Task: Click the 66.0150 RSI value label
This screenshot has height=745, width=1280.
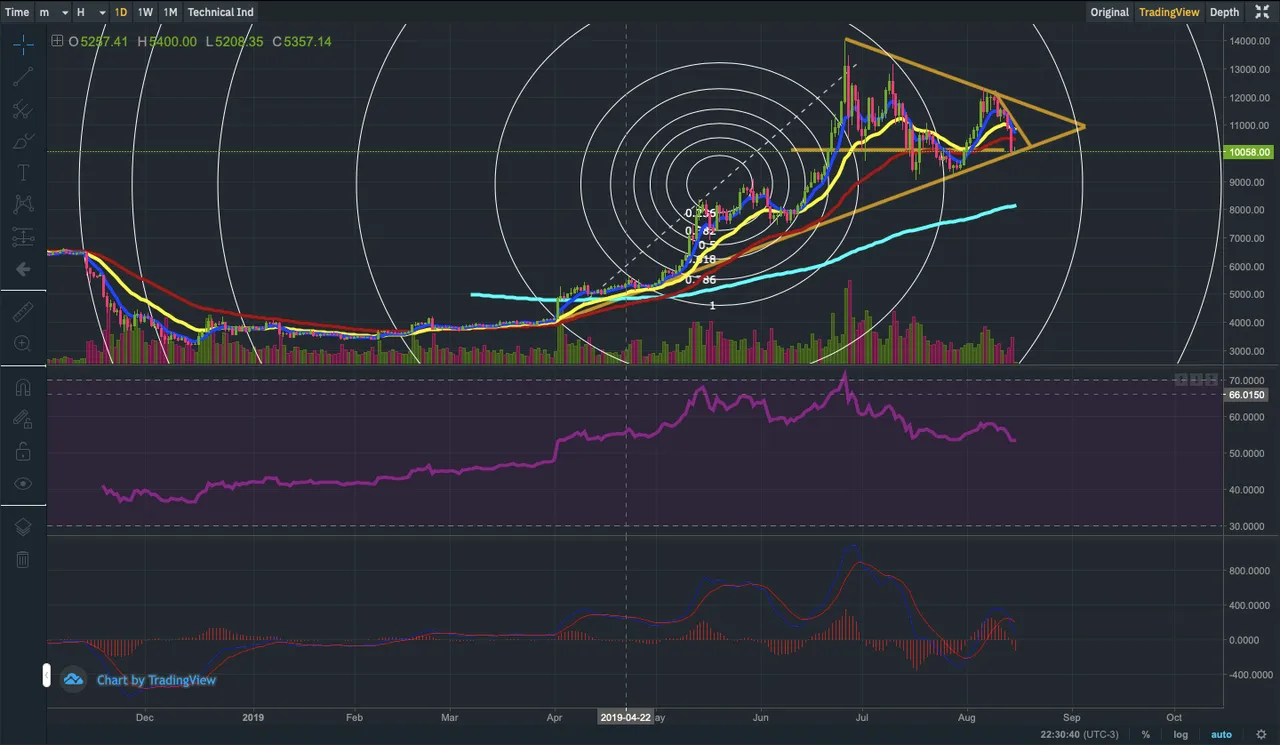Action: click(x=1247, y=395)
